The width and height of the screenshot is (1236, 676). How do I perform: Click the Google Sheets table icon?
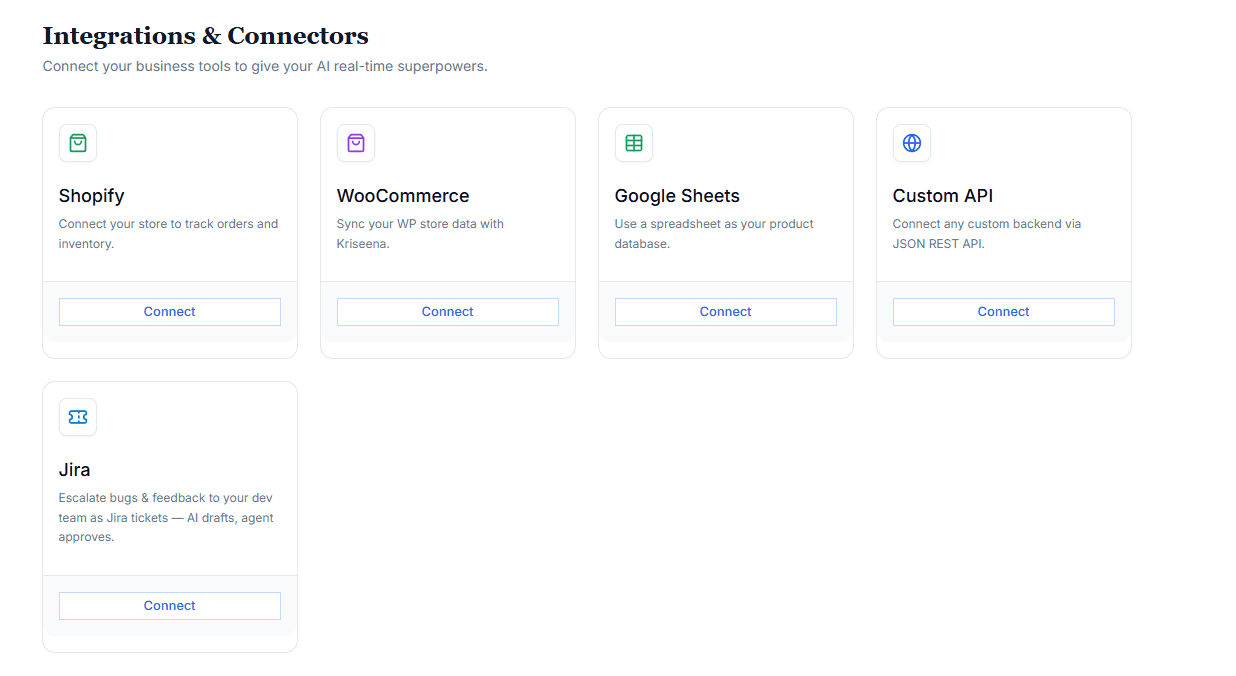tap(634, 143)
